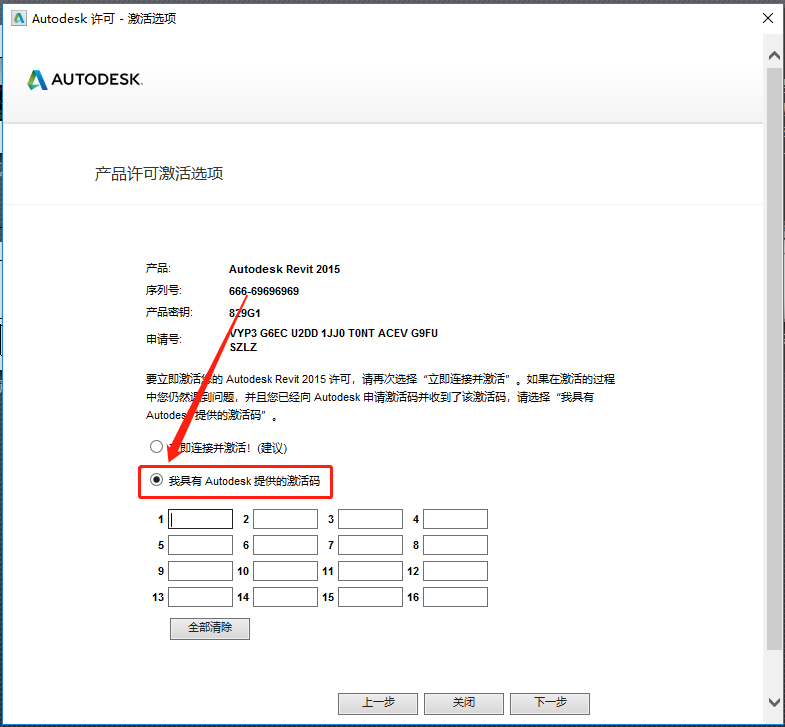Click activation code field 14
785x727 pixels.
click(x=285, y=597)
